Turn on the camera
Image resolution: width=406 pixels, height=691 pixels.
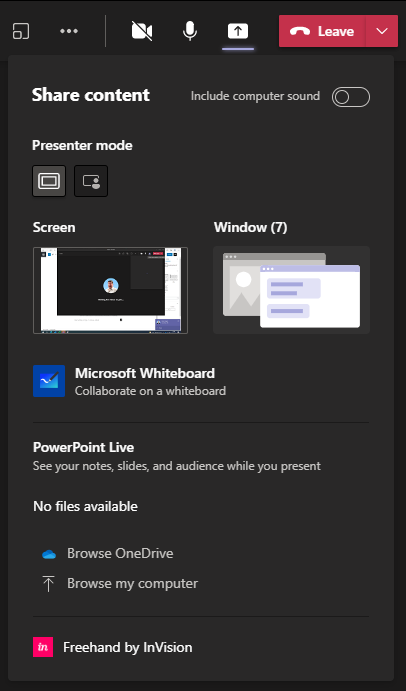click(142, 31)
